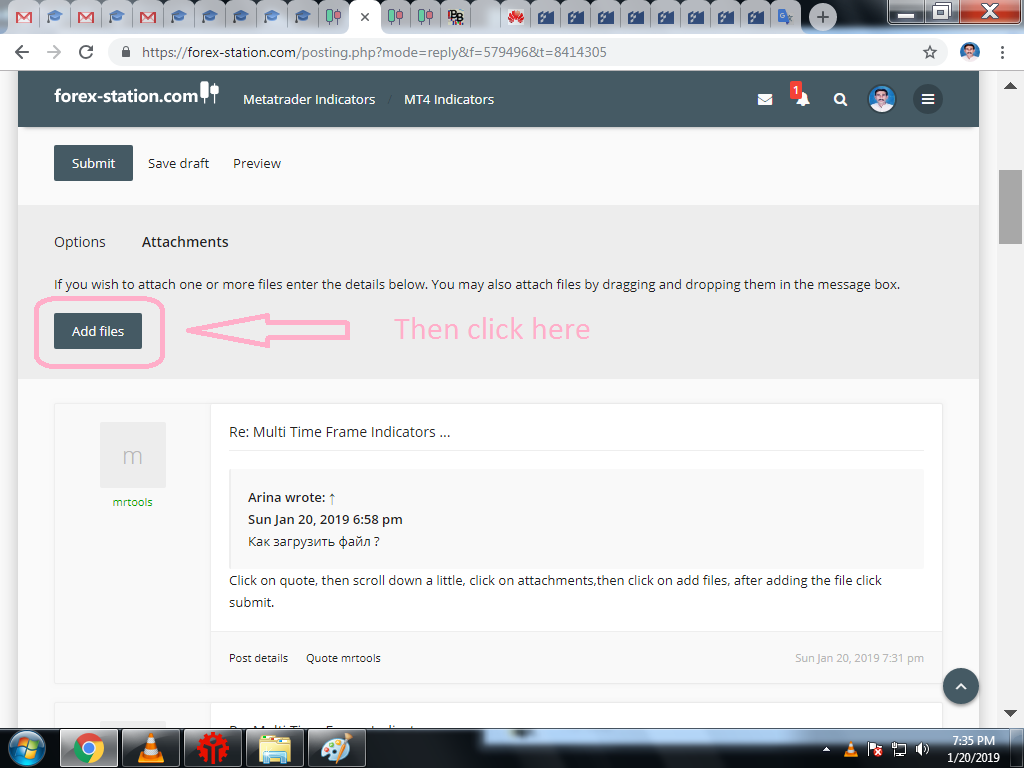1024x768 pixels.
Task: Open Action Center flag icon
Action: (x=874, y=749)
